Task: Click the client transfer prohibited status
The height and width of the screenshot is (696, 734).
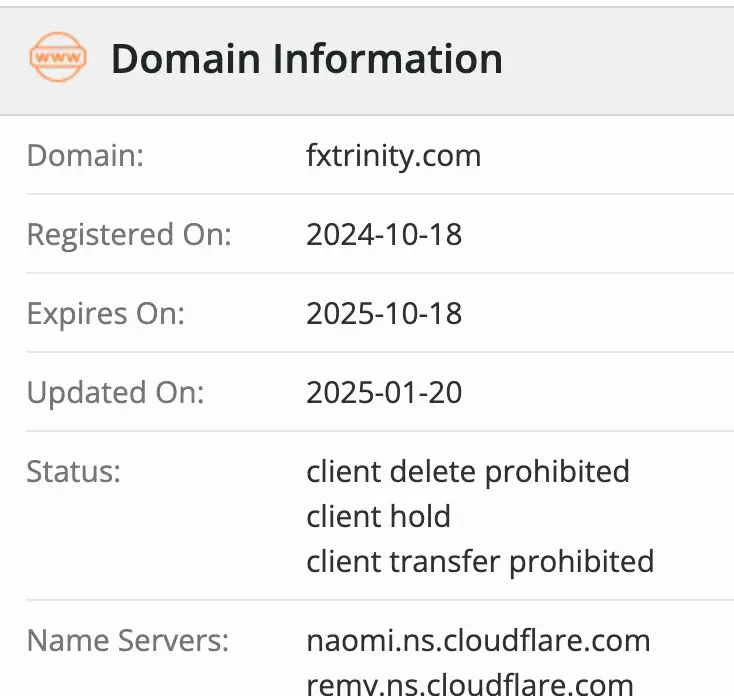Action: pyautogui.click(x=480, y=562)
